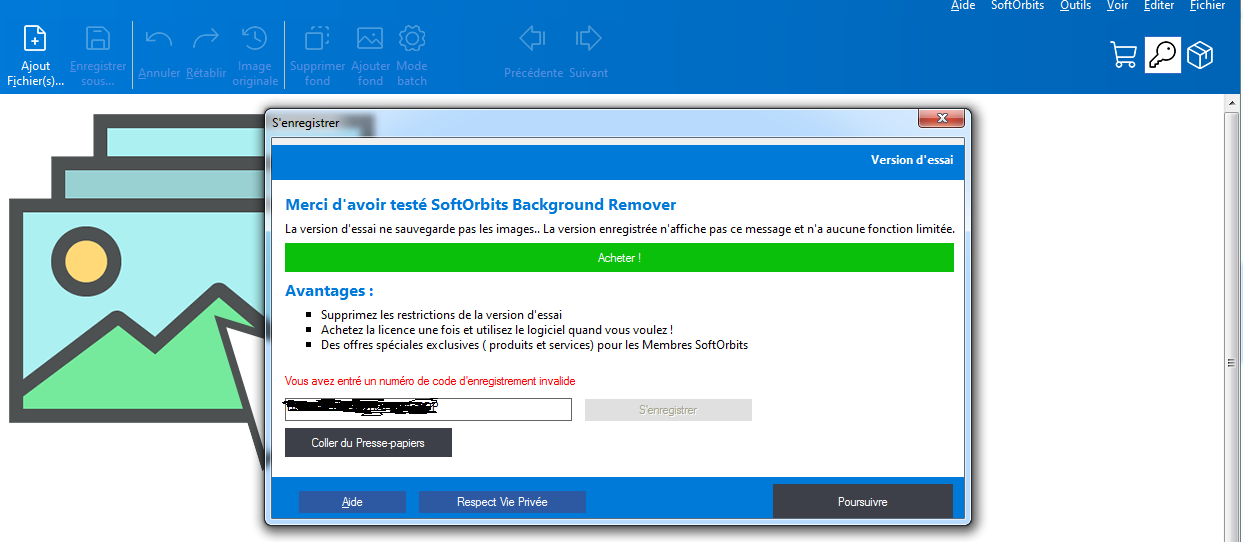Click the Rétablir redo arrow

tap(206, 39)
